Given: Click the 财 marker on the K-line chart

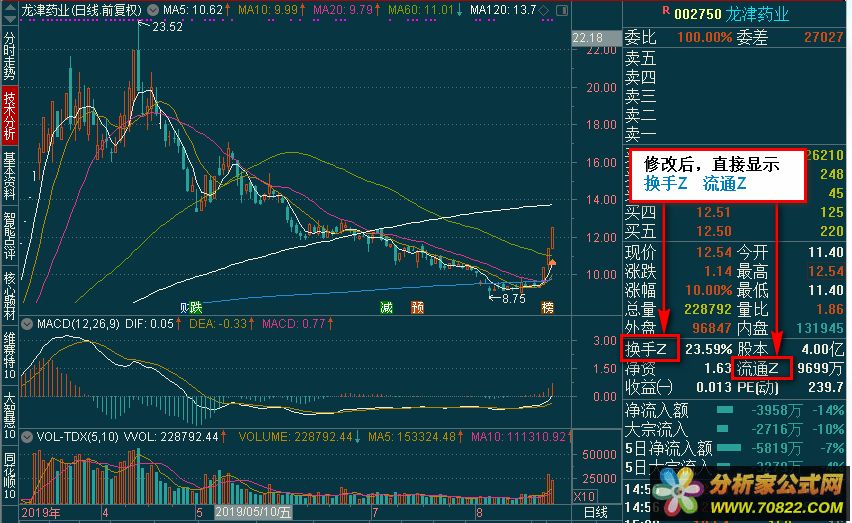Looking at the screenshot, I should [x=184, y=308].
